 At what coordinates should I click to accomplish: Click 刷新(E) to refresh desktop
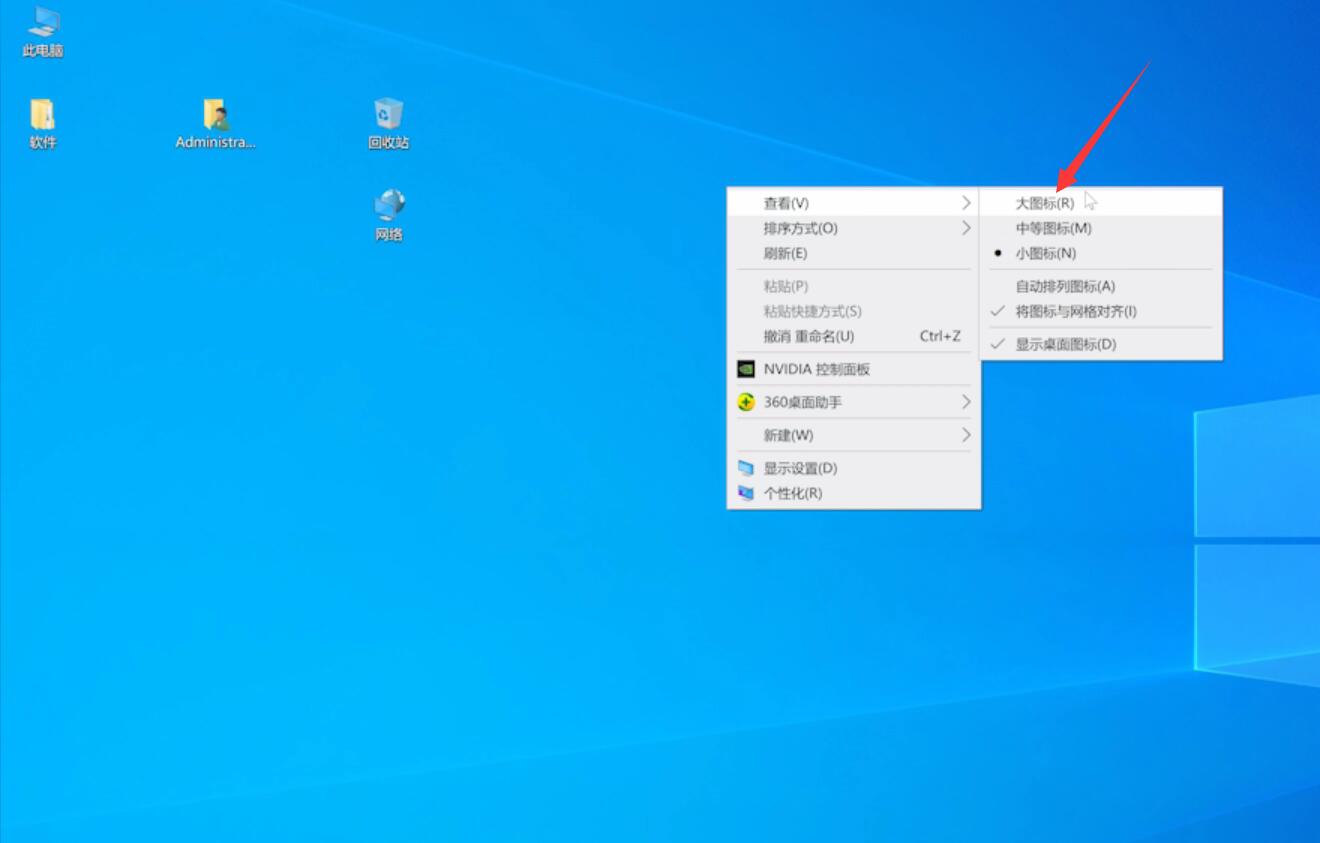[x=853, y=253]
